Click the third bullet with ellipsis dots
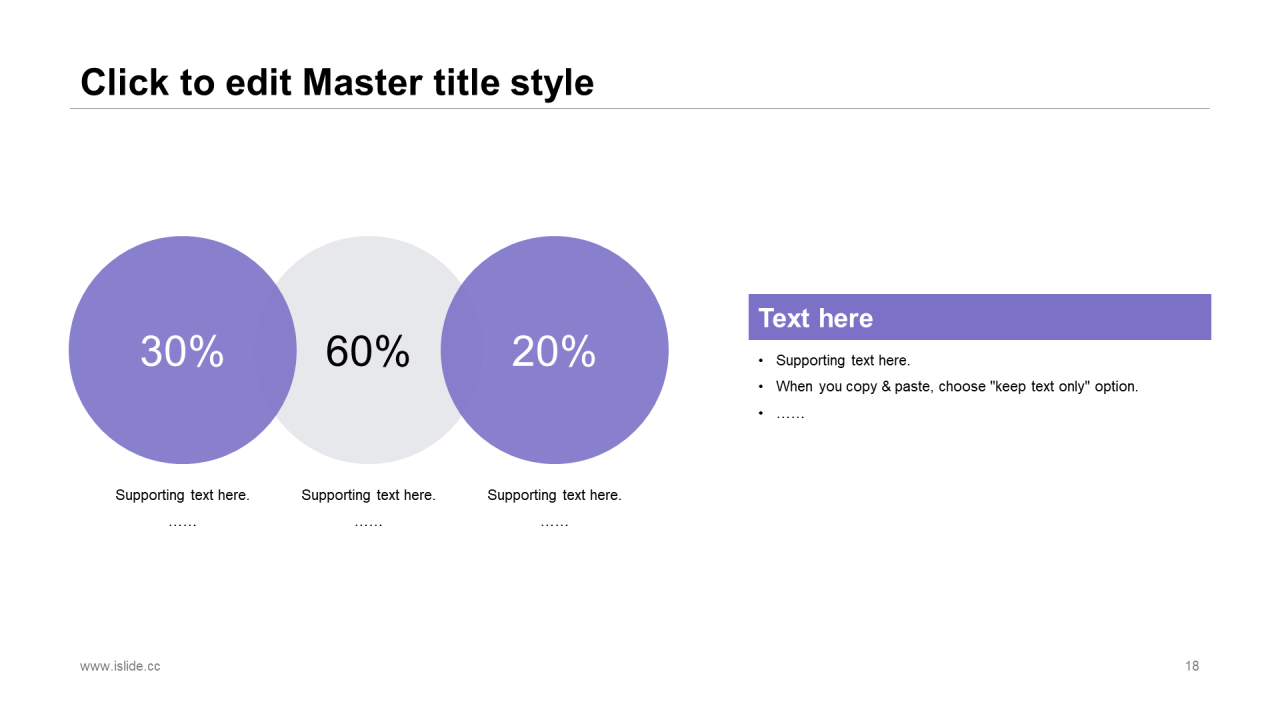Viewport: 1280px width, 720px height. [x=790, y=413]
